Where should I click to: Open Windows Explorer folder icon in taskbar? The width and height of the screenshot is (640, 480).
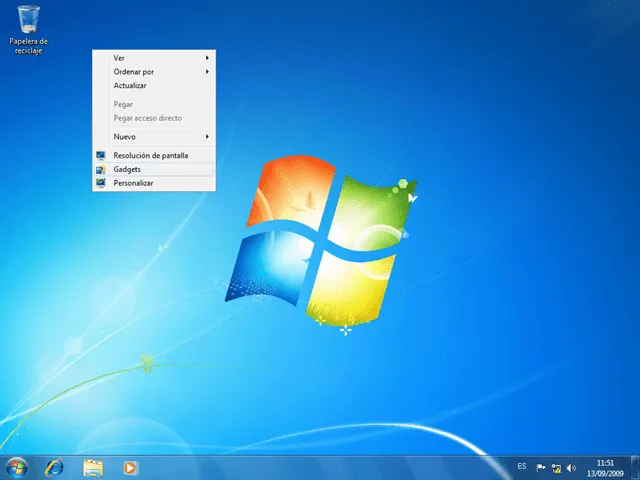click(93, 468)
